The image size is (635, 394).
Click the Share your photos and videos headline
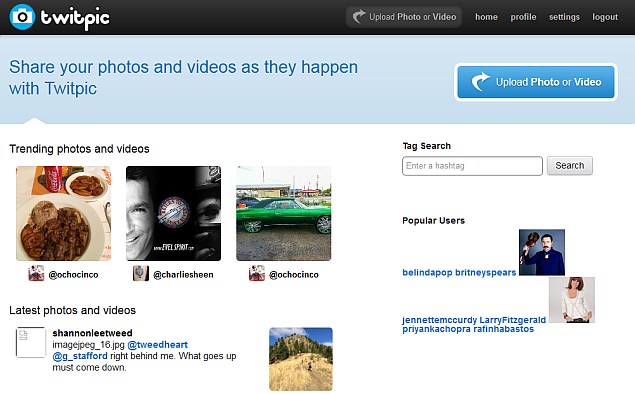click(183, 78)
